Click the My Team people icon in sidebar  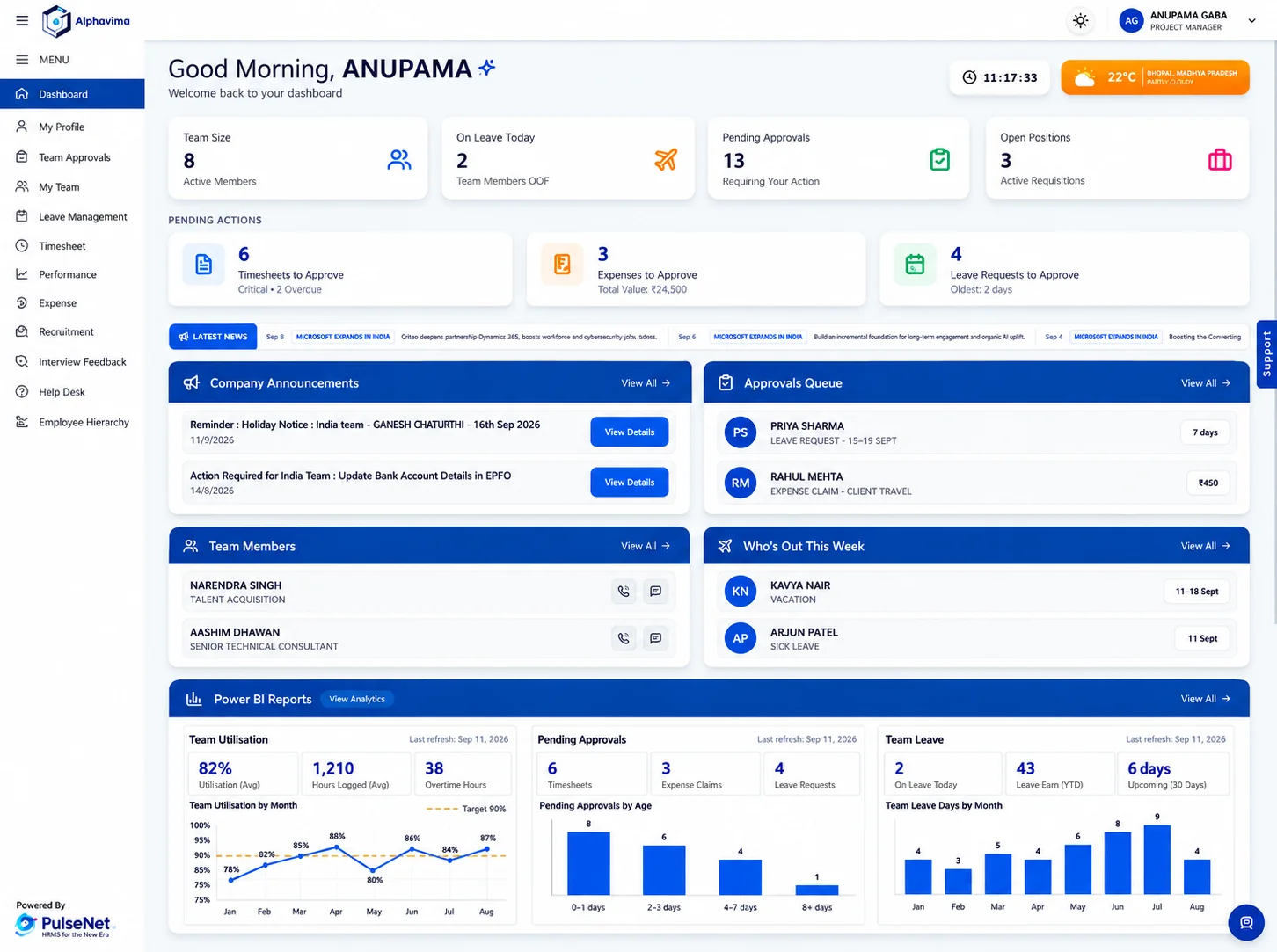pyautogui.click(x=22, y=186)
